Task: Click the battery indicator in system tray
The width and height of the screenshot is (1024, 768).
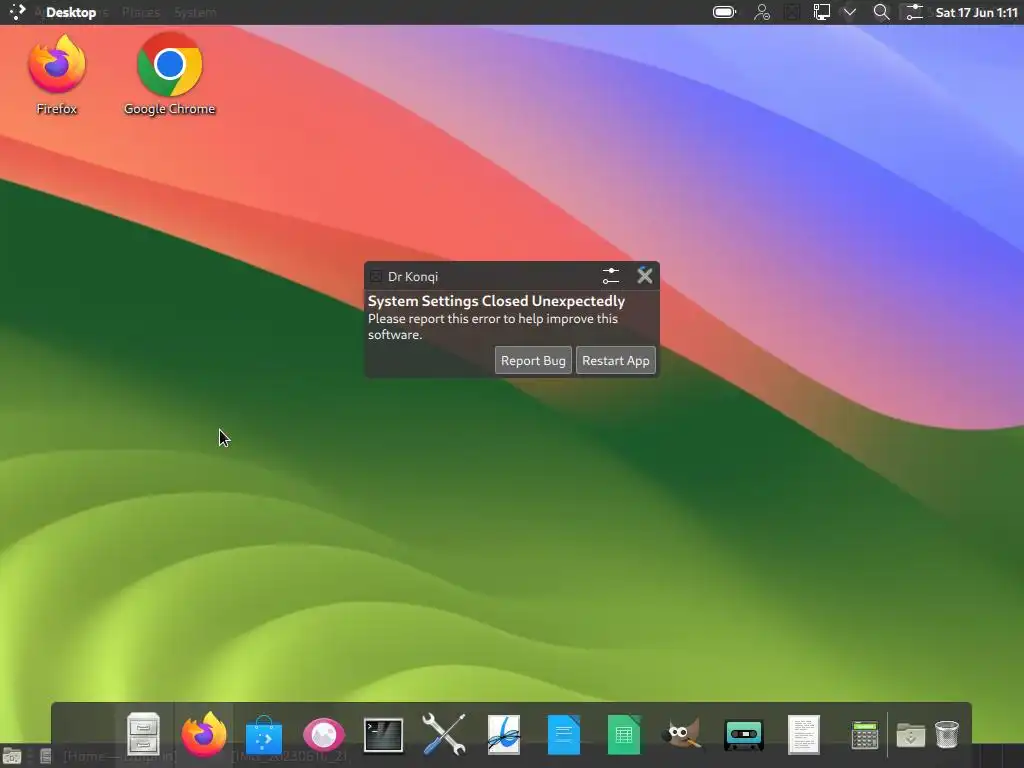Action: tap(724, 12)
